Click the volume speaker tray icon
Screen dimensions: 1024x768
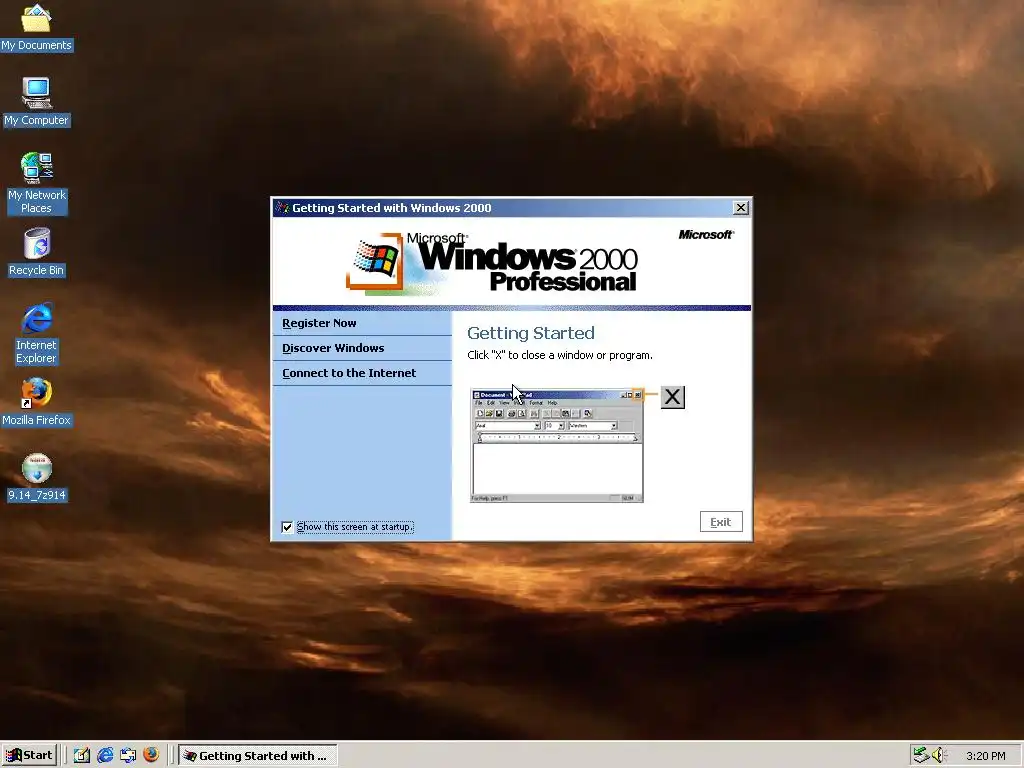click(939, 755)
